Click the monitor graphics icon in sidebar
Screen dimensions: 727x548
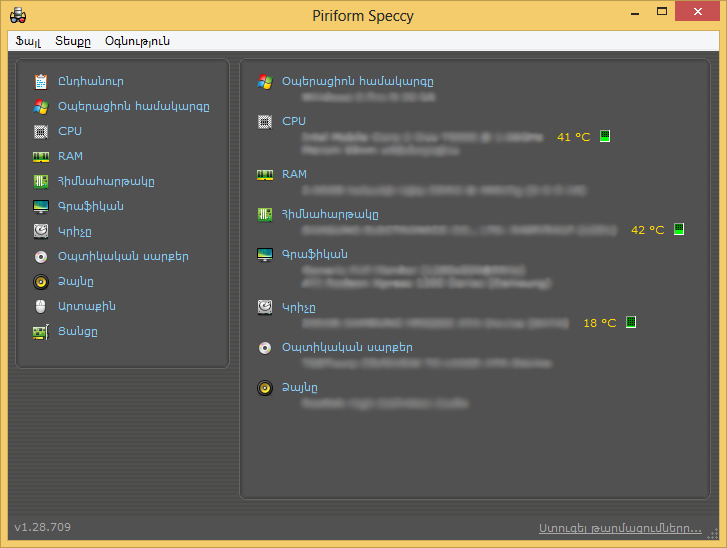41,207
